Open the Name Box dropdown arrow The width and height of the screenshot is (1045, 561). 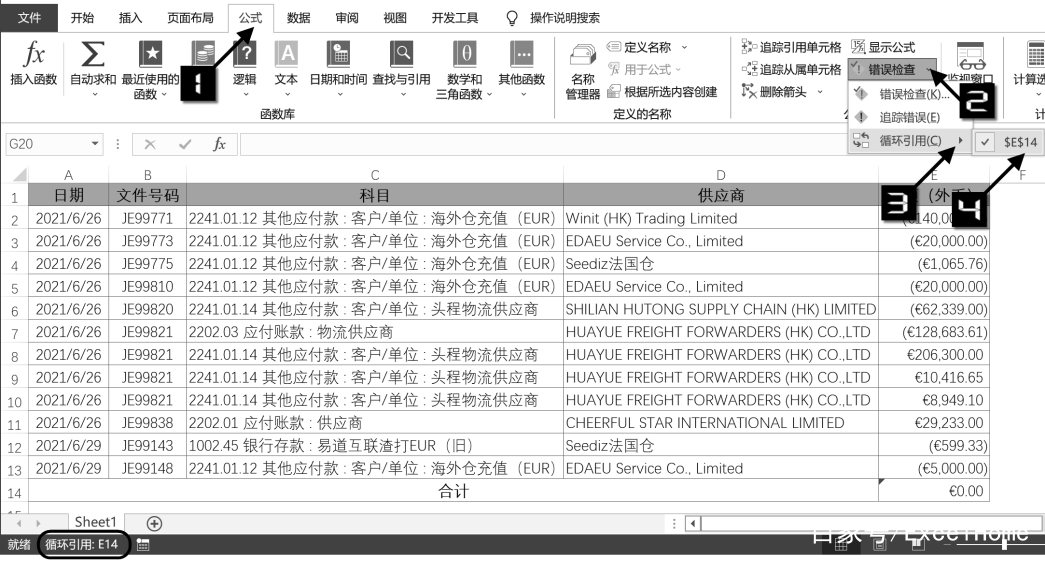(95, 144)
